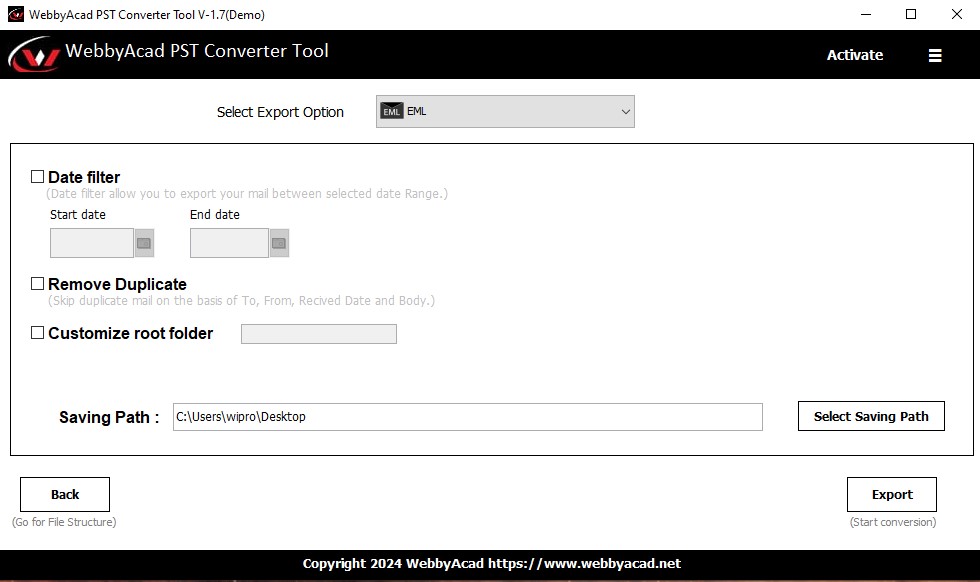This screenshot has width=980, height=582.
Task: Open the Start date calendar picker
Action: (x=144, y=243)
